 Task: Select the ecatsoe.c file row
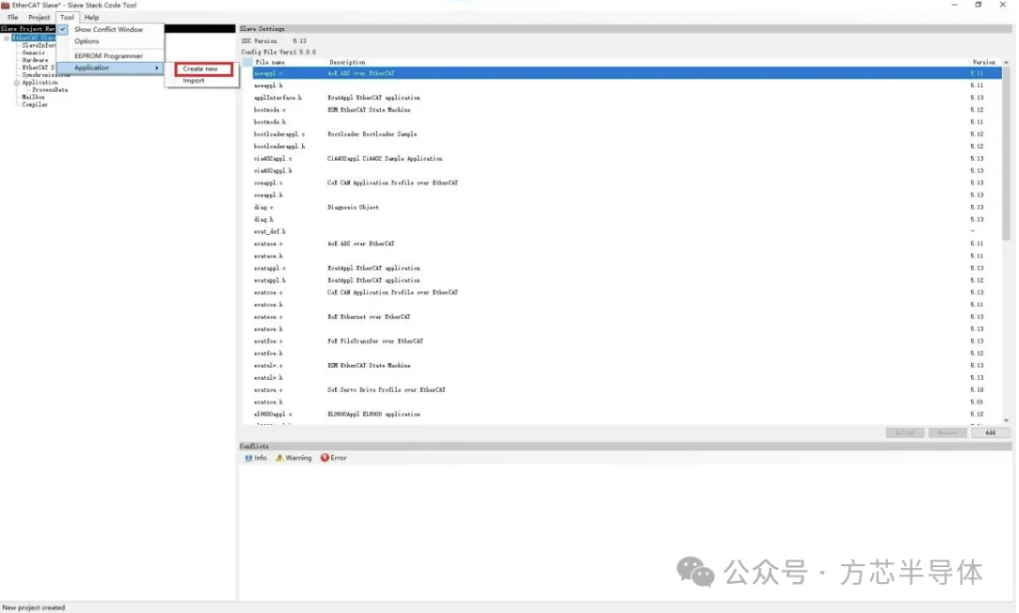point(627,389)
